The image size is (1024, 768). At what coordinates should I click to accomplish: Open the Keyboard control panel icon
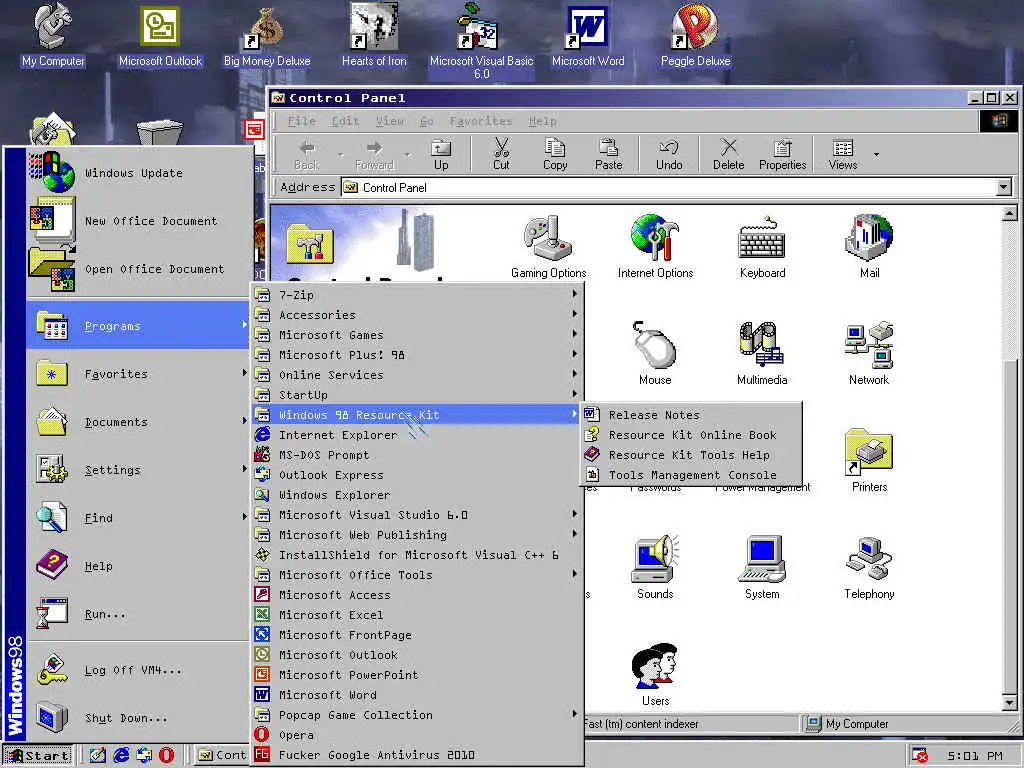(762, 247)
